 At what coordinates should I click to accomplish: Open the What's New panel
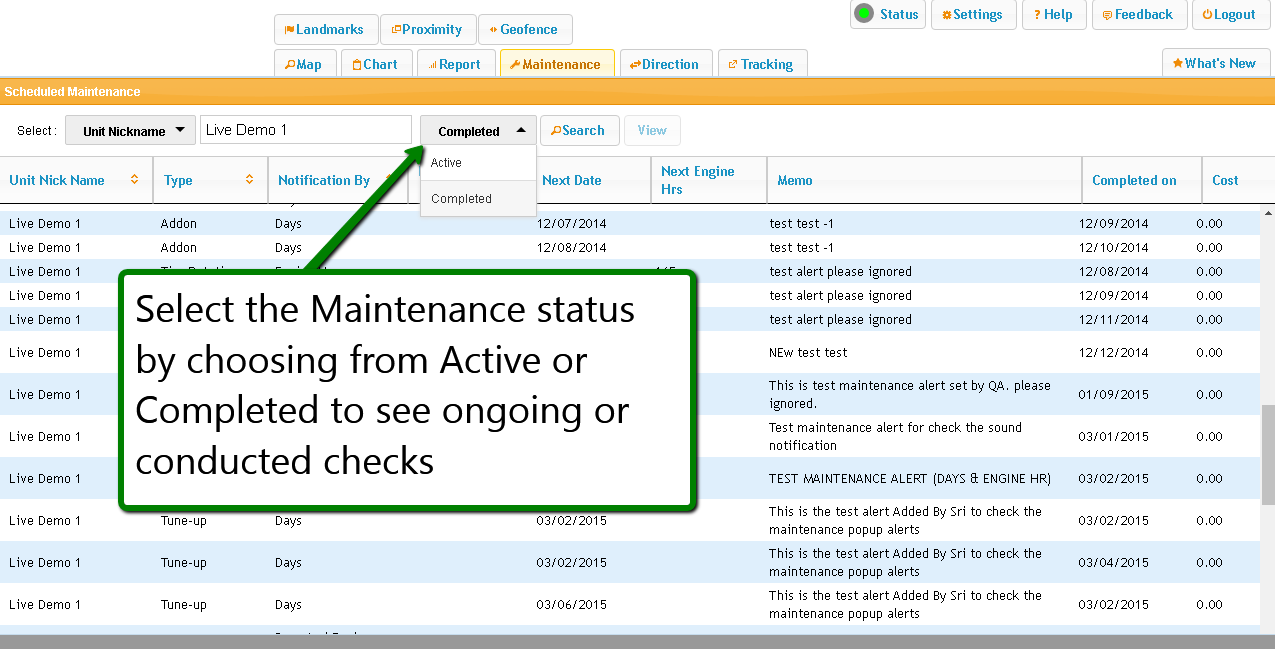point(1214,63)
